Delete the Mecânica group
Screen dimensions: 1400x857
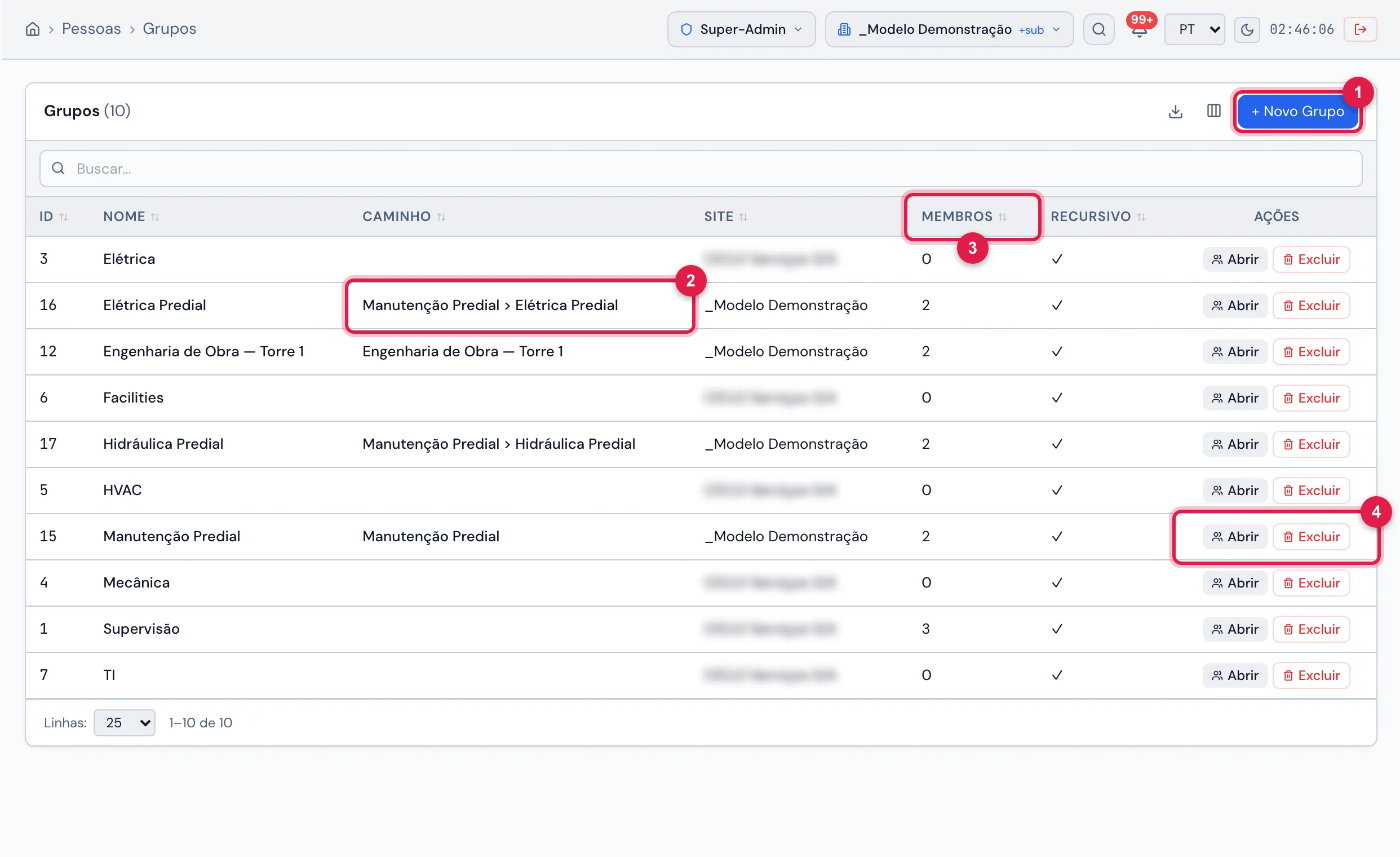(1311, 582)
